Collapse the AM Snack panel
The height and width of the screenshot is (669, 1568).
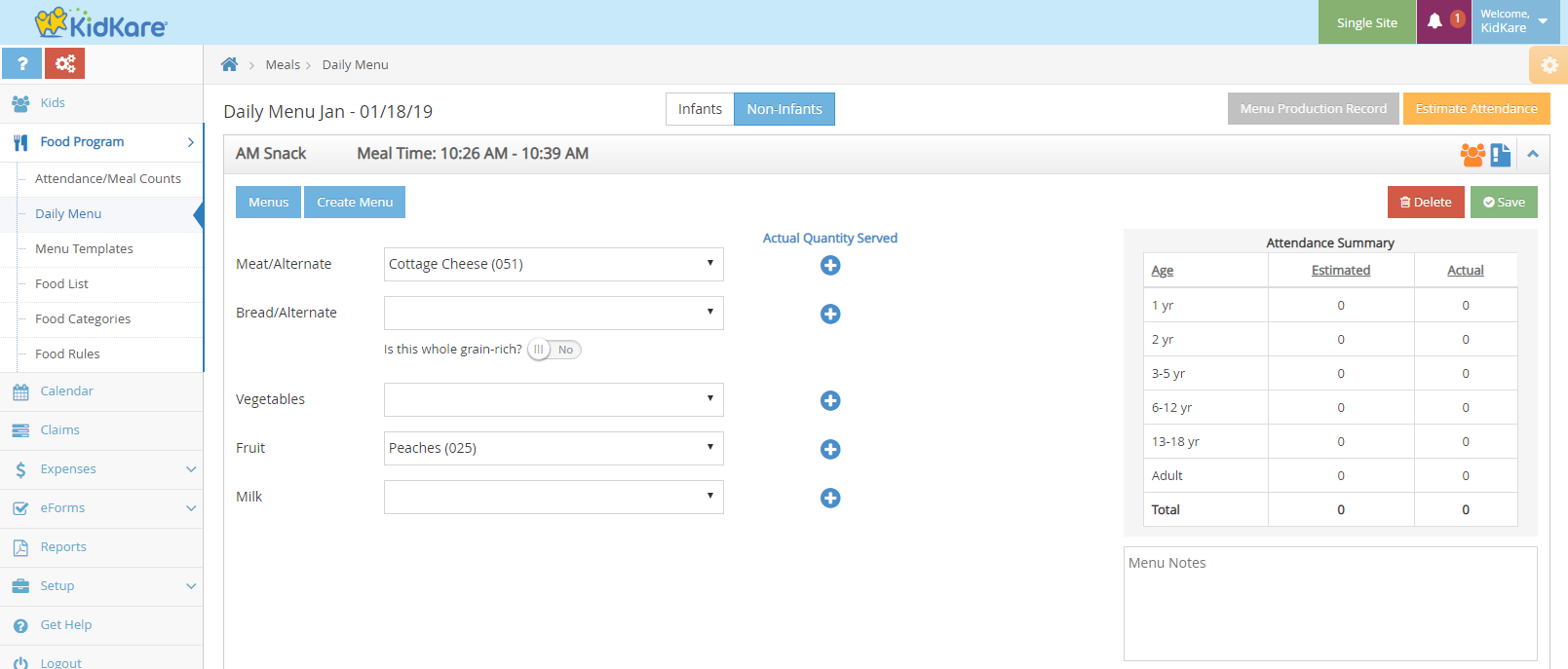[x=1533, y=154]
